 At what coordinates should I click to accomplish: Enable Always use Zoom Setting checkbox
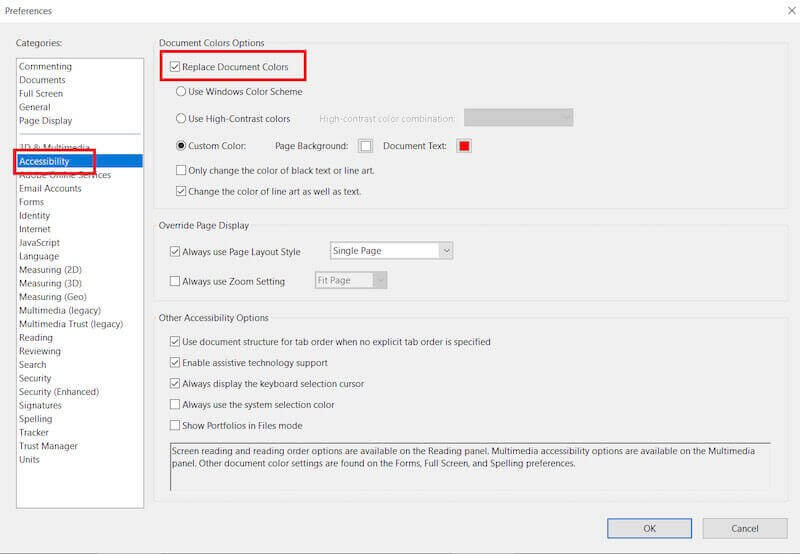coord(175,281)
